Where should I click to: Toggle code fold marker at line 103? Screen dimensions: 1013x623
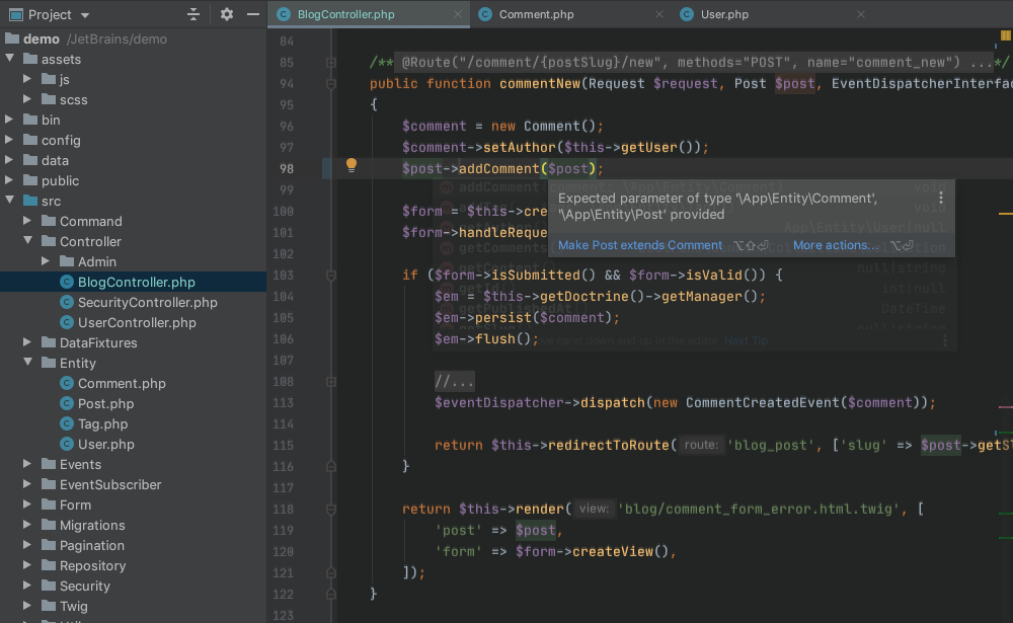[331, 275]
